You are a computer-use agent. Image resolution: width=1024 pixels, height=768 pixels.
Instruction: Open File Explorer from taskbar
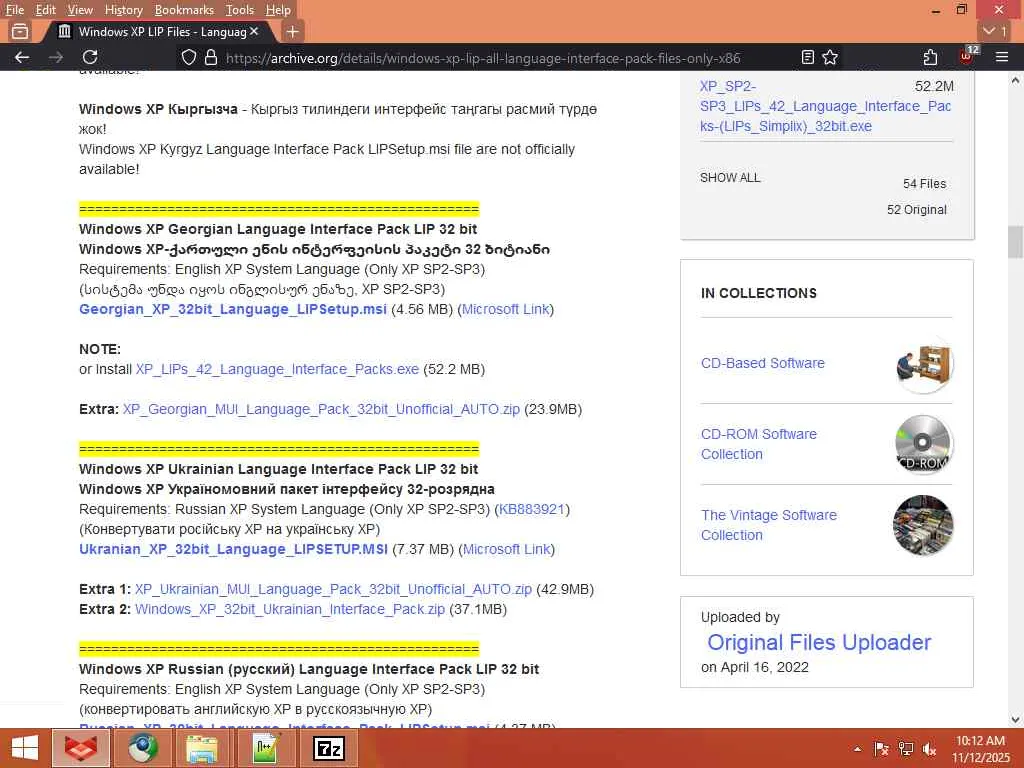tap(202, 748)
